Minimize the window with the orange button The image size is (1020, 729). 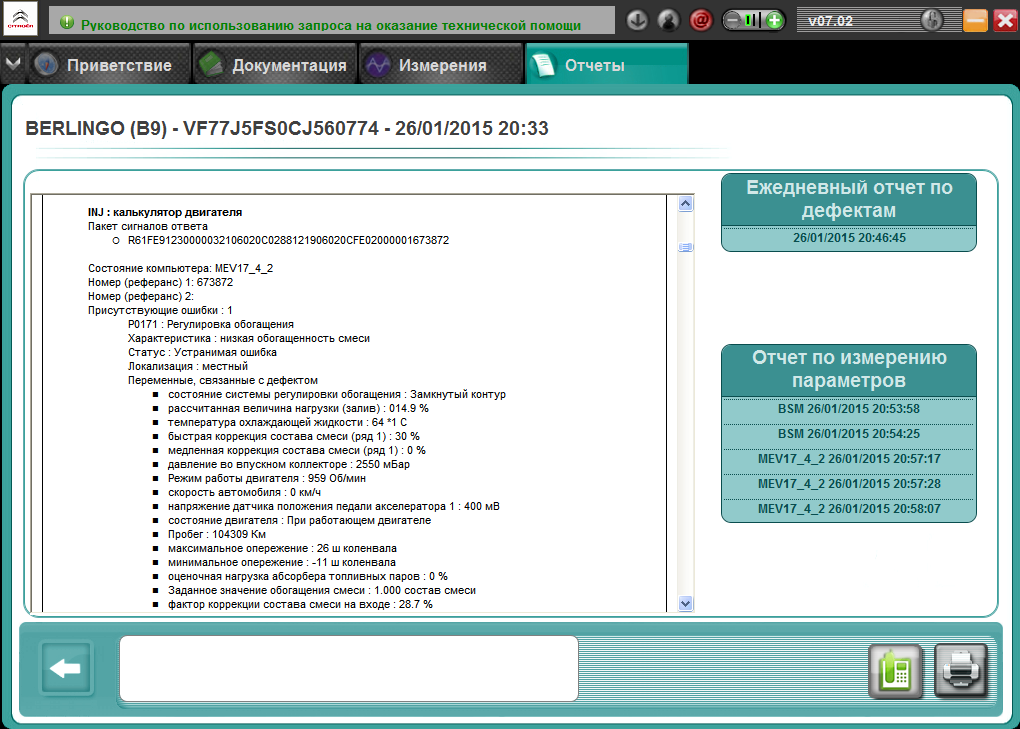pyautogui.click(x=975, y=21)
